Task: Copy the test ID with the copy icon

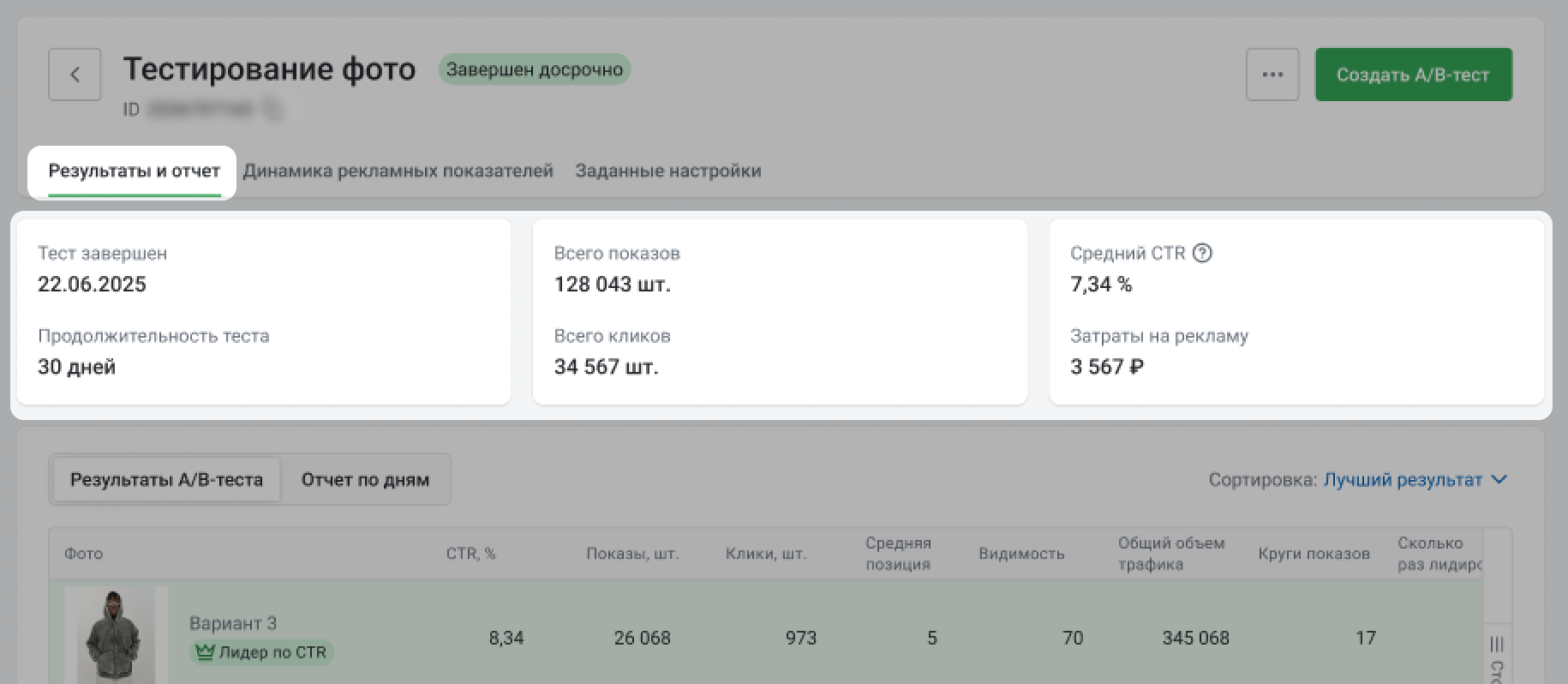Action: [272, 110]
